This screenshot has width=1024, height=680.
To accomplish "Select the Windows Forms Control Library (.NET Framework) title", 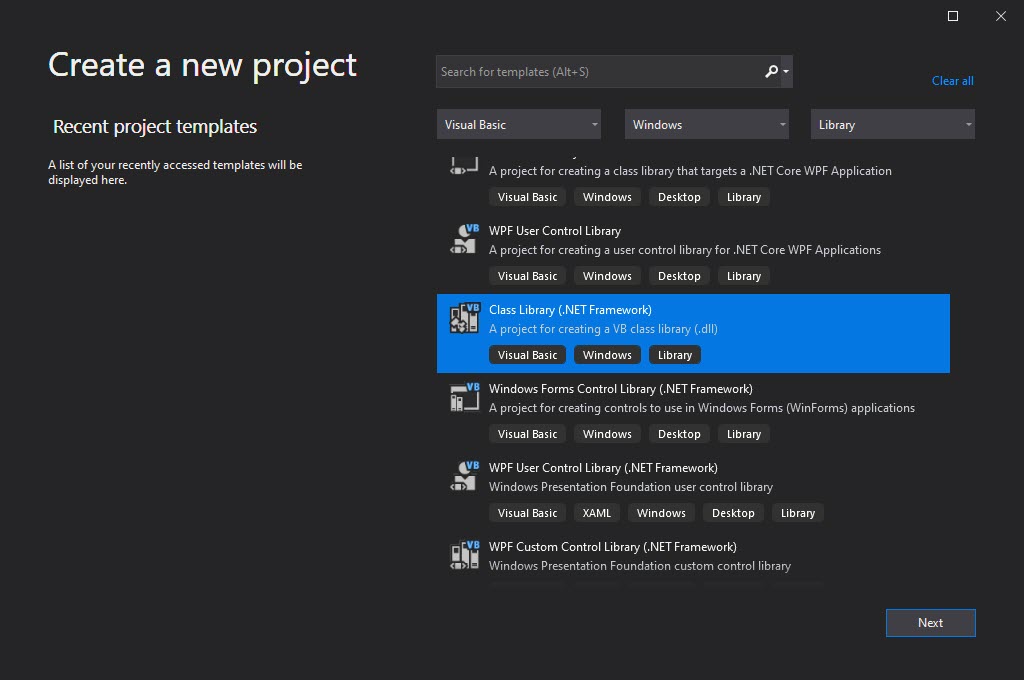I will [x=620, y=389].
